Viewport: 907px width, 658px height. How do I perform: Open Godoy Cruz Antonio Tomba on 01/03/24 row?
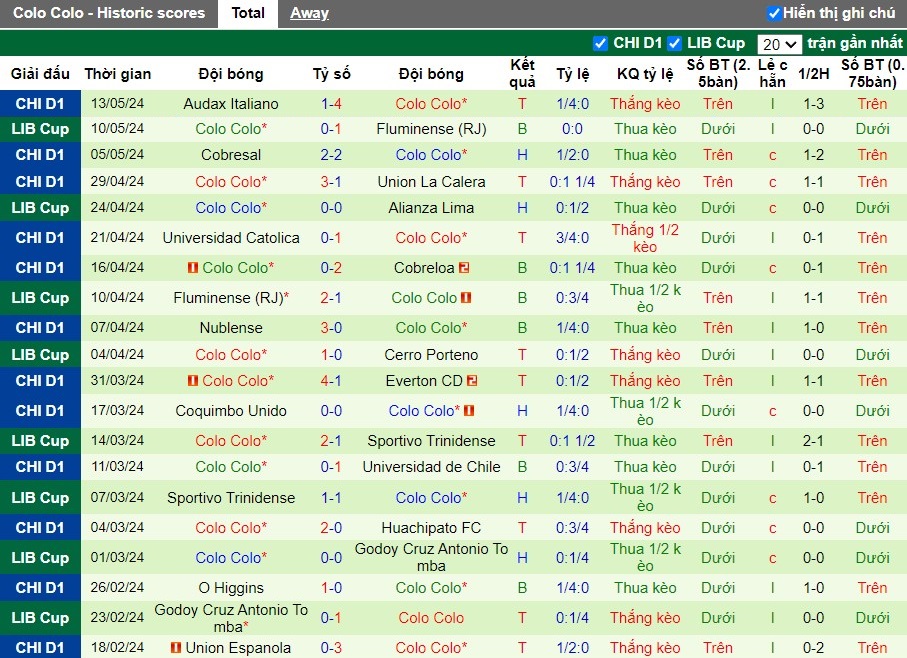(x=432, y=557)
